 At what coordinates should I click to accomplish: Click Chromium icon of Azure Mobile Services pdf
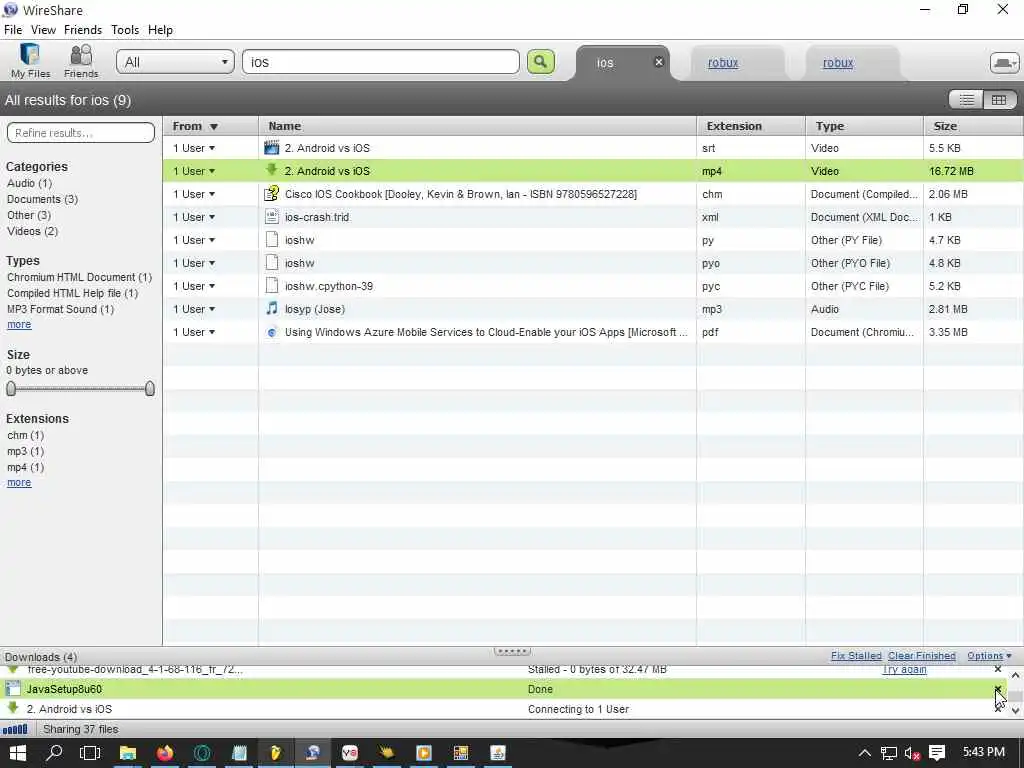(272, 332)
